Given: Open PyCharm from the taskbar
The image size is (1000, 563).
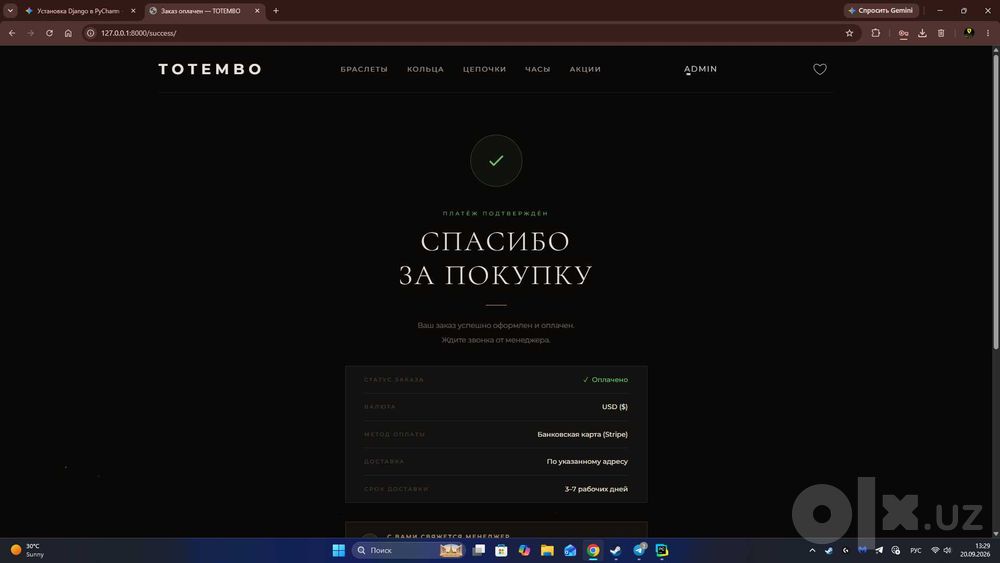Looking at the screenshot, I should pos(662,550).
